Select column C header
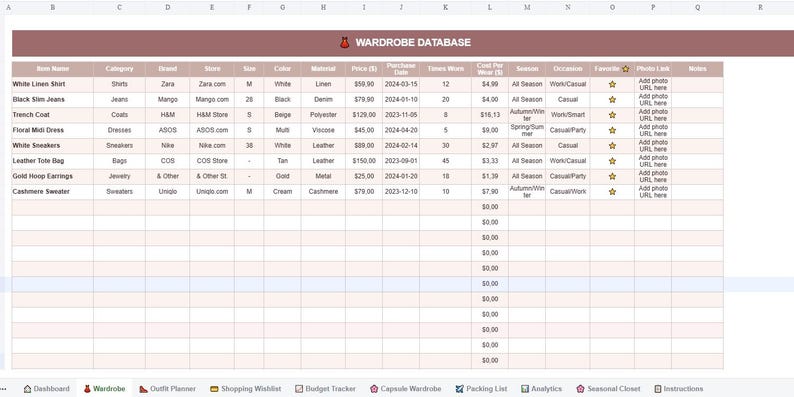This screenshot has height=397, width=794. [119, 8]
